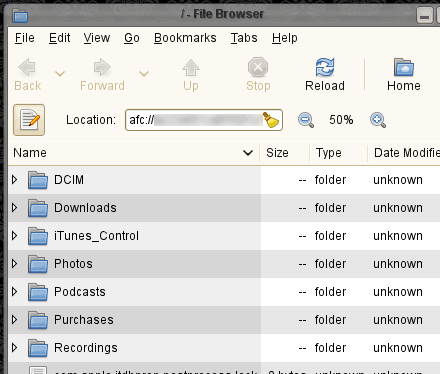Go to the Home folder
Viewport: 440px width, 374px height.
click(404, 75)
